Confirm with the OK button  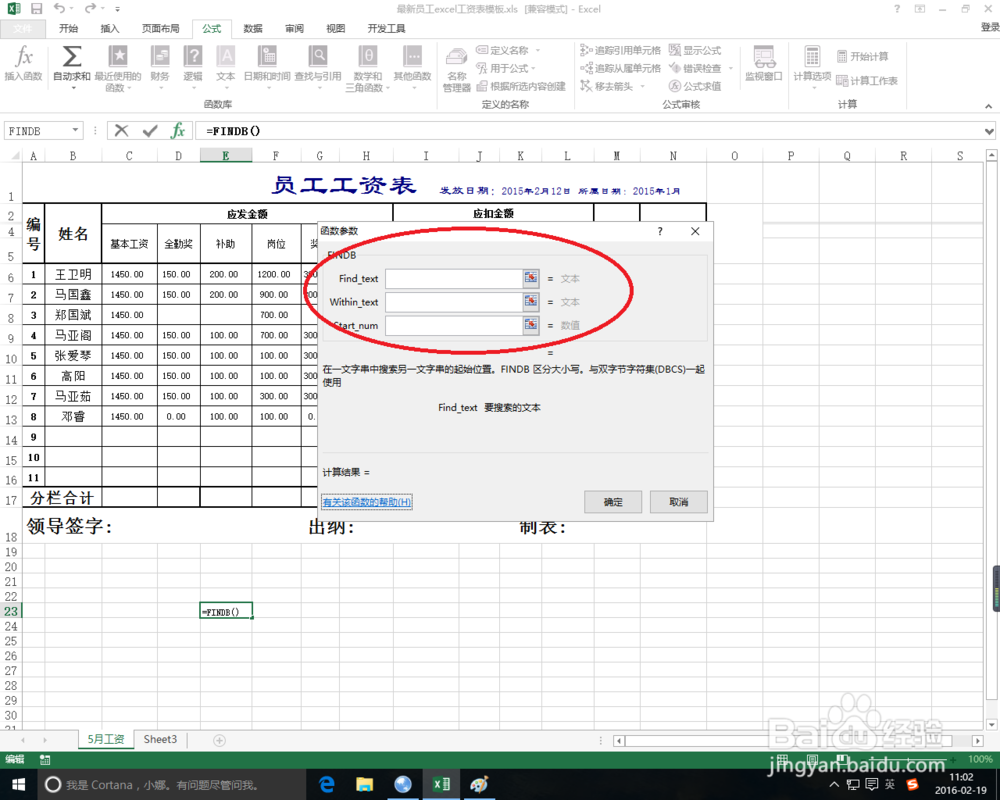click(x=612, y=502)
